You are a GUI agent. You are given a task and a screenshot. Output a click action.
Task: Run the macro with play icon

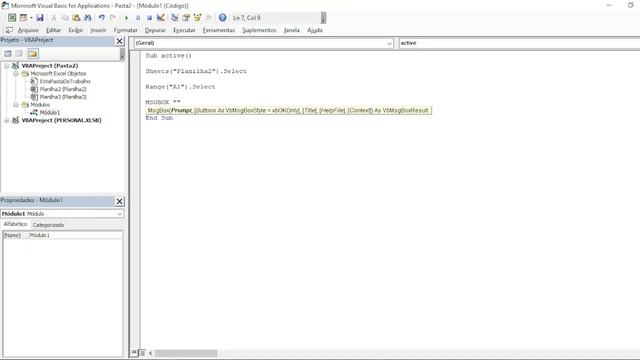(127, 18)
